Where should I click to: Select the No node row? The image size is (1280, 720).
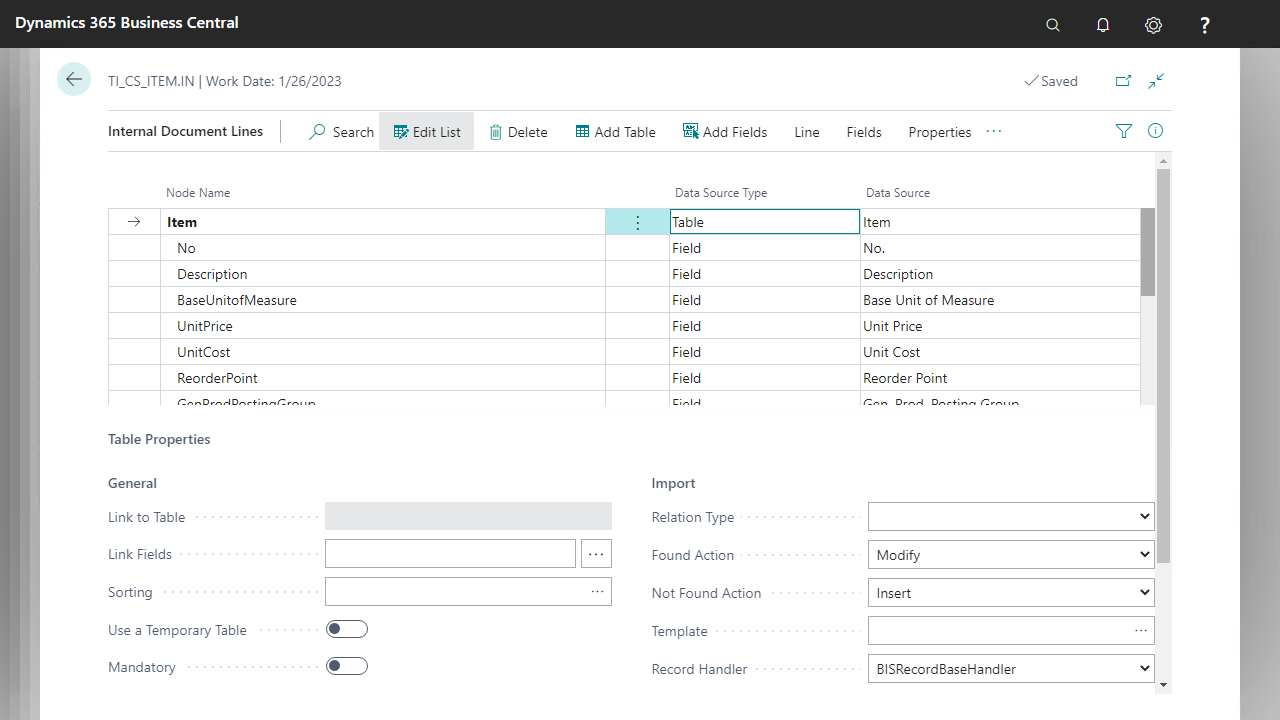click(x=383, y=248)
